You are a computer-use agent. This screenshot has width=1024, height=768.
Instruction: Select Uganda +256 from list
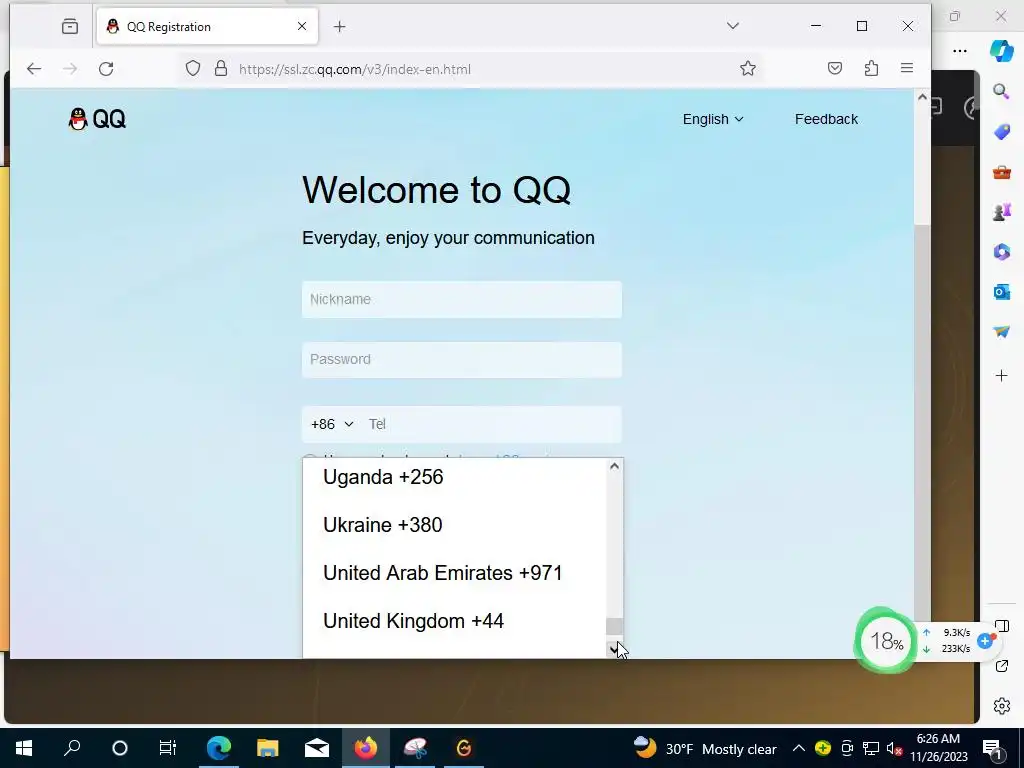coord(455,477)
